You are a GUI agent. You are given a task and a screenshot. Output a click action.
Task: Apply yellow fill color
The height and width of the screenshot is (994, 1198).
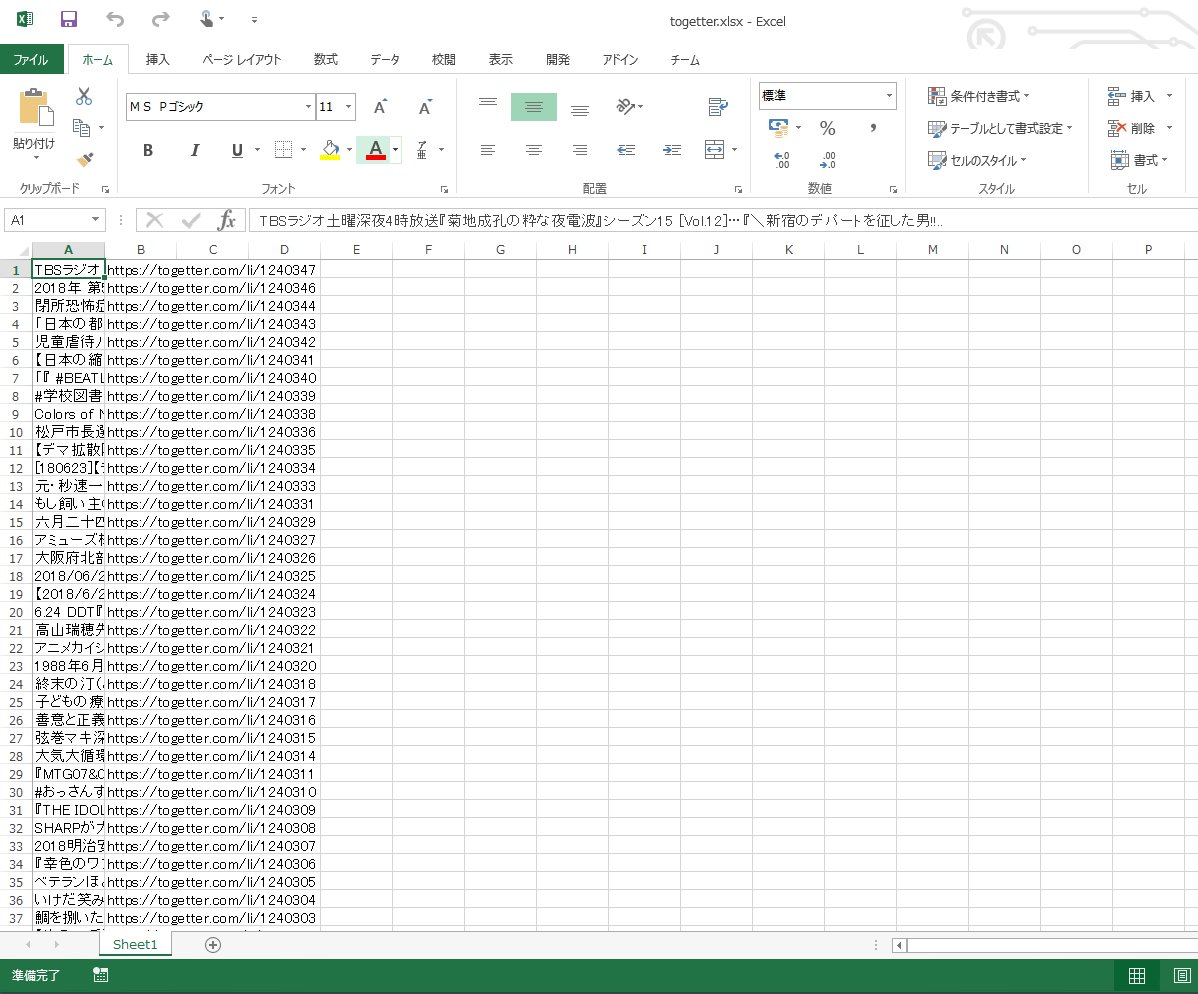coord(330,150)
